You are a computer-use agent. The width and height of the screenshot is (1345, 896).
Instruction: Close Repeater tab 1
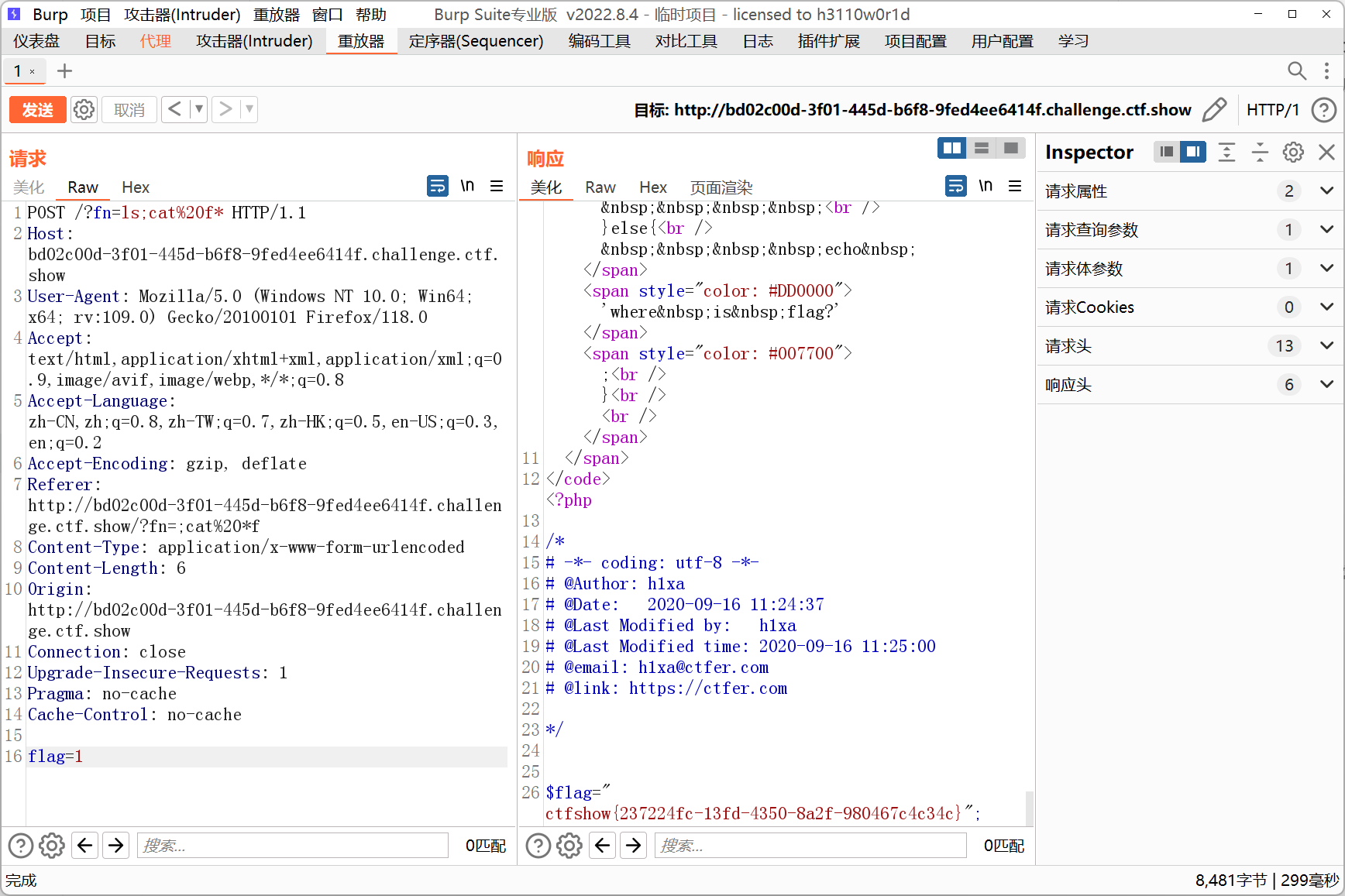[x=32, y=72]
